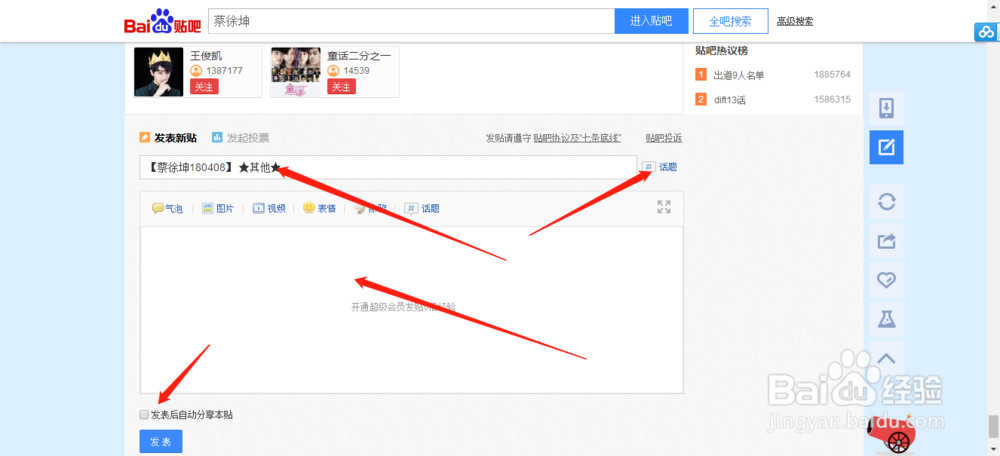Expand editor to fullscreen

pyautogui.click(x=664, y=207)
